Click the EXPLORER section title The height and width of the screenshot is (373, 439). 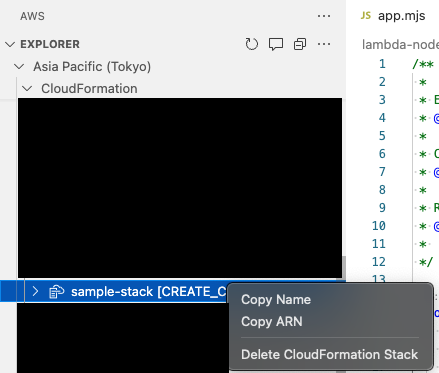click(50, 44)
